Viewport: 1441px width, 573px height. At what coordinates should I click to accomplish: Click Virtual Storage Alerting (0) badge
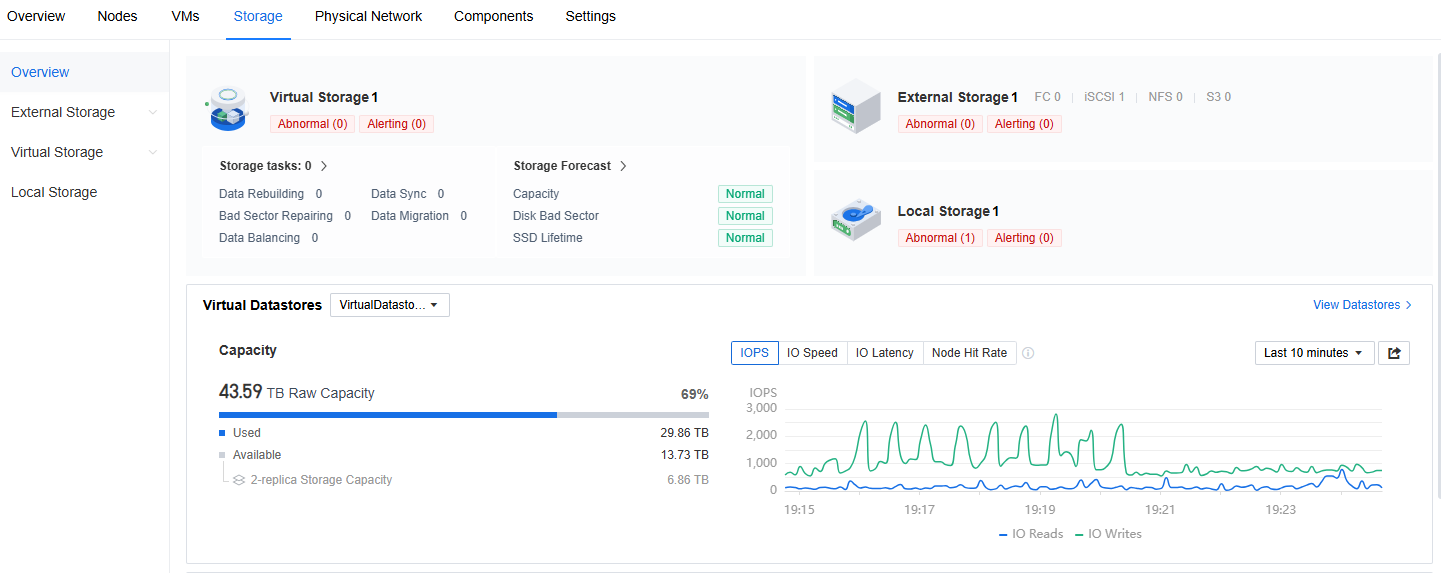click(396, 124)
